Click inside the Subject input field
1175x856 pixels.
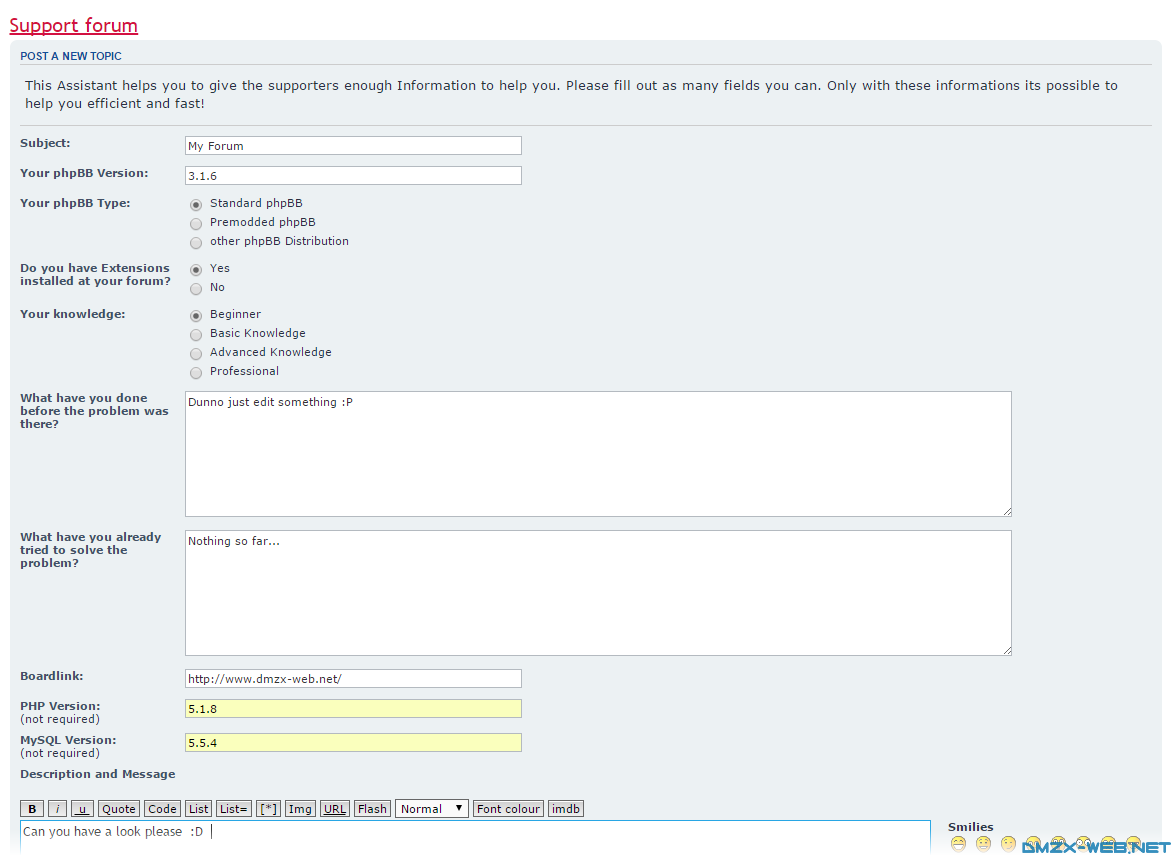(x=352, y=145)
